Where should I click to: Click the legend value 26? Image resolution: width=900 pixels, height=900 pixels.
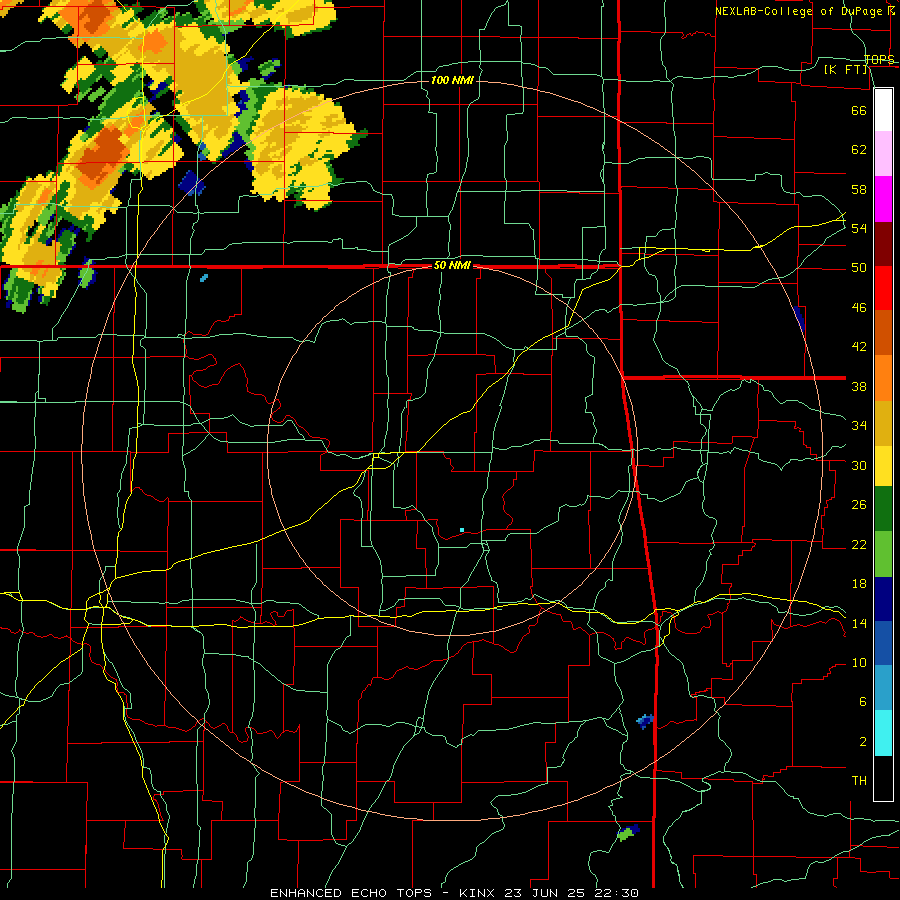click(x=859, y=505)
